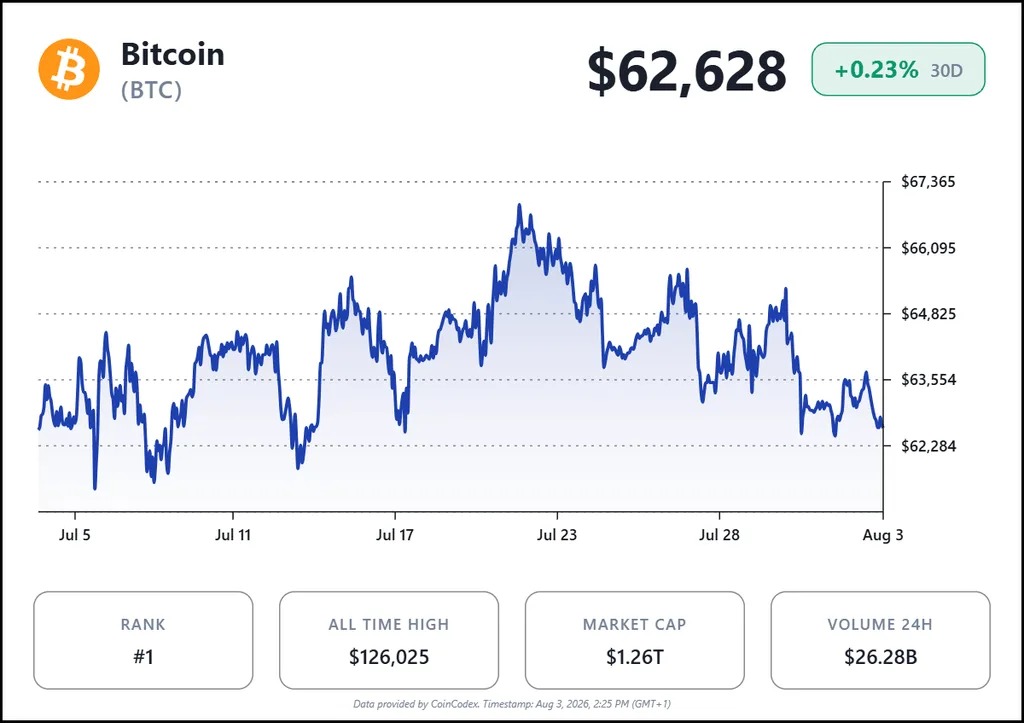The width and height of the screenshot is (1024, 723).
Task: Click the Aug 3 date axis marker
Action: point(883,535)
